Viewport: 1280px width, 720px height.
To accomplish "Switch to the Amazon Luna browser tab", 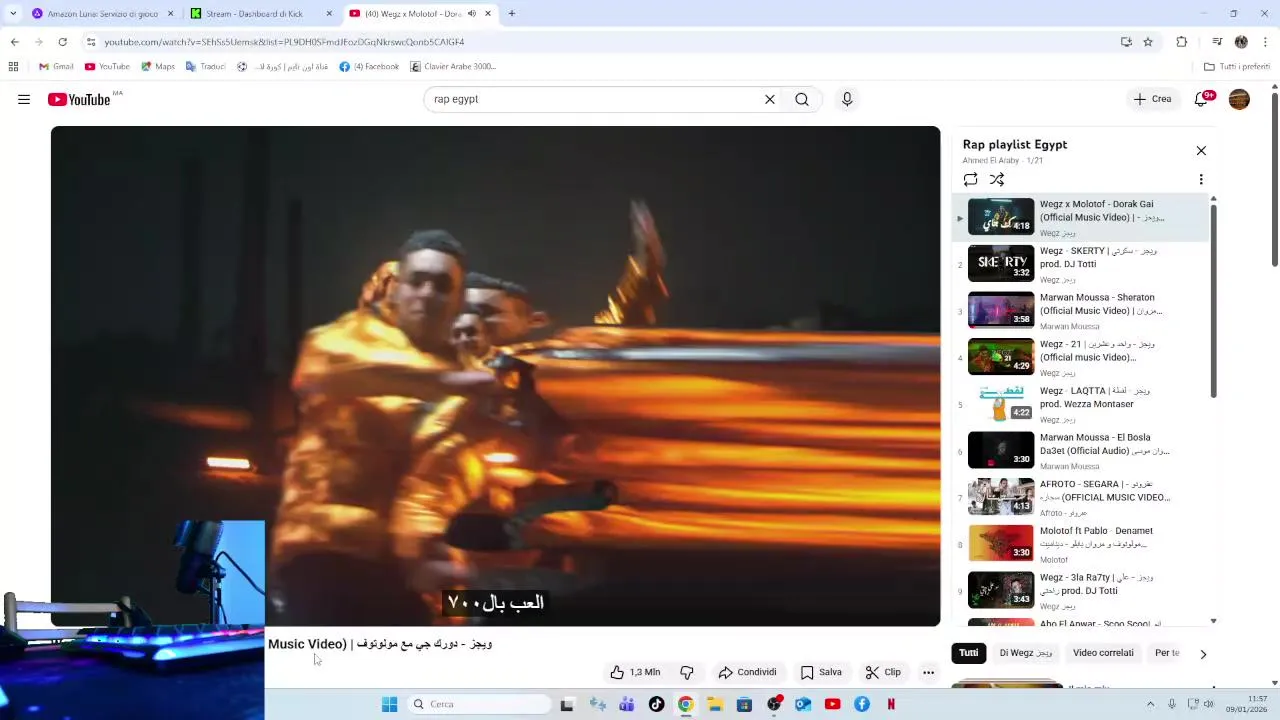I will coord(103,14).
